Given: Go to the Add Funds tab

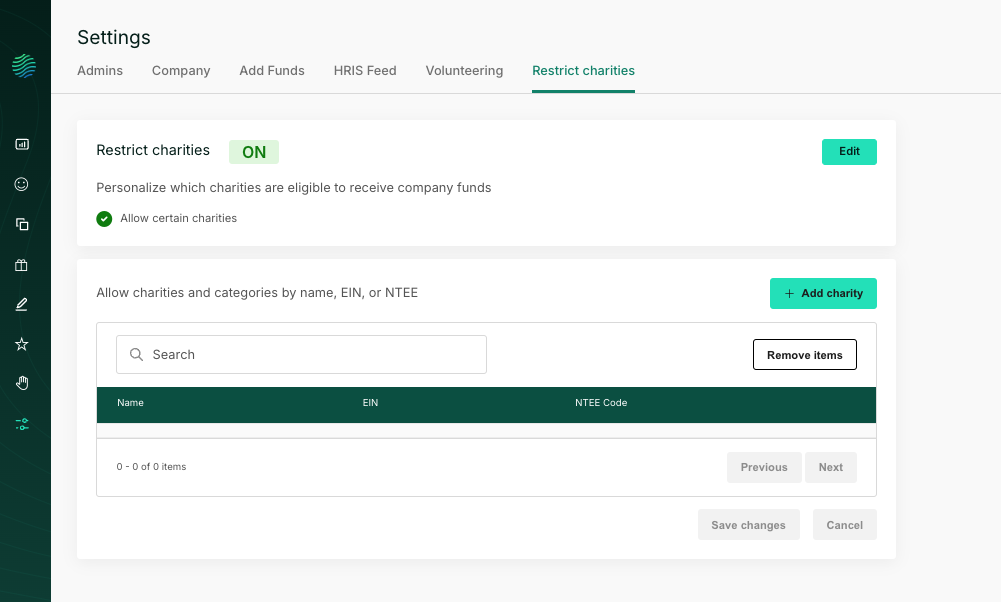Looking at the screenshot, I should (x=272, y=71).
